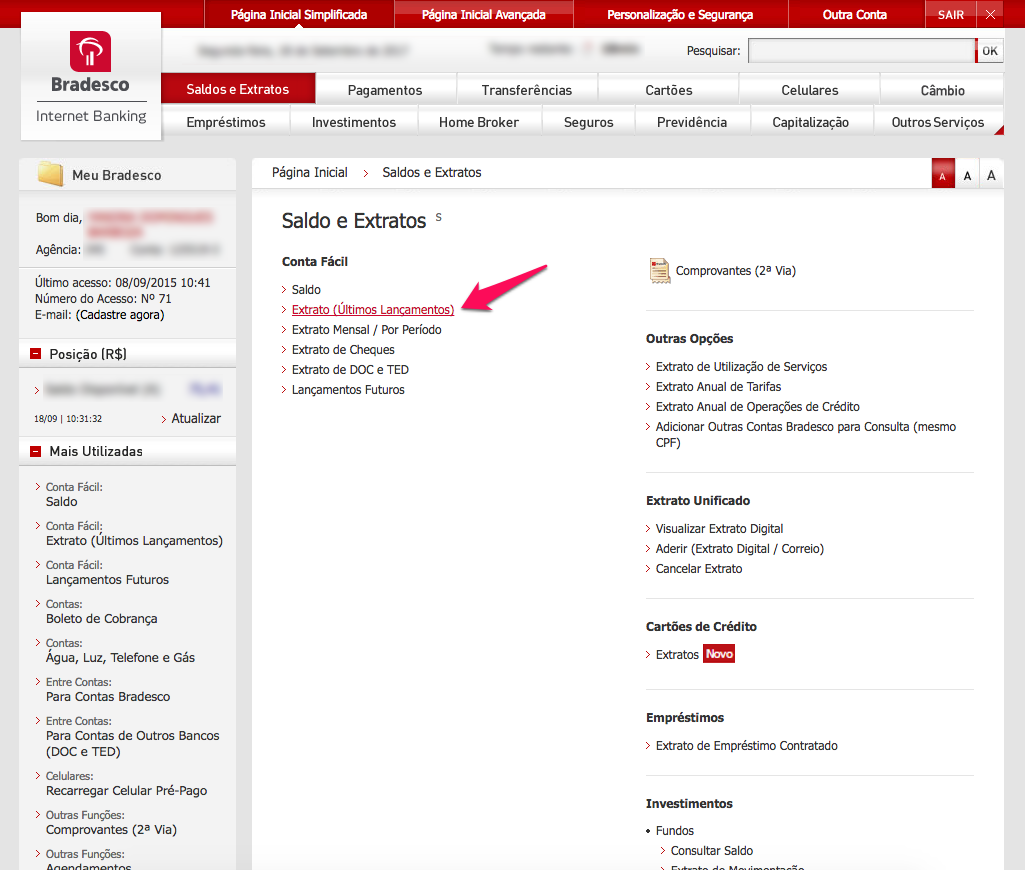The width and height of the screenshot is (1025, 870).
Task: Open Extratos under Cartões de Crédito
Action: (x=677, y=654)
